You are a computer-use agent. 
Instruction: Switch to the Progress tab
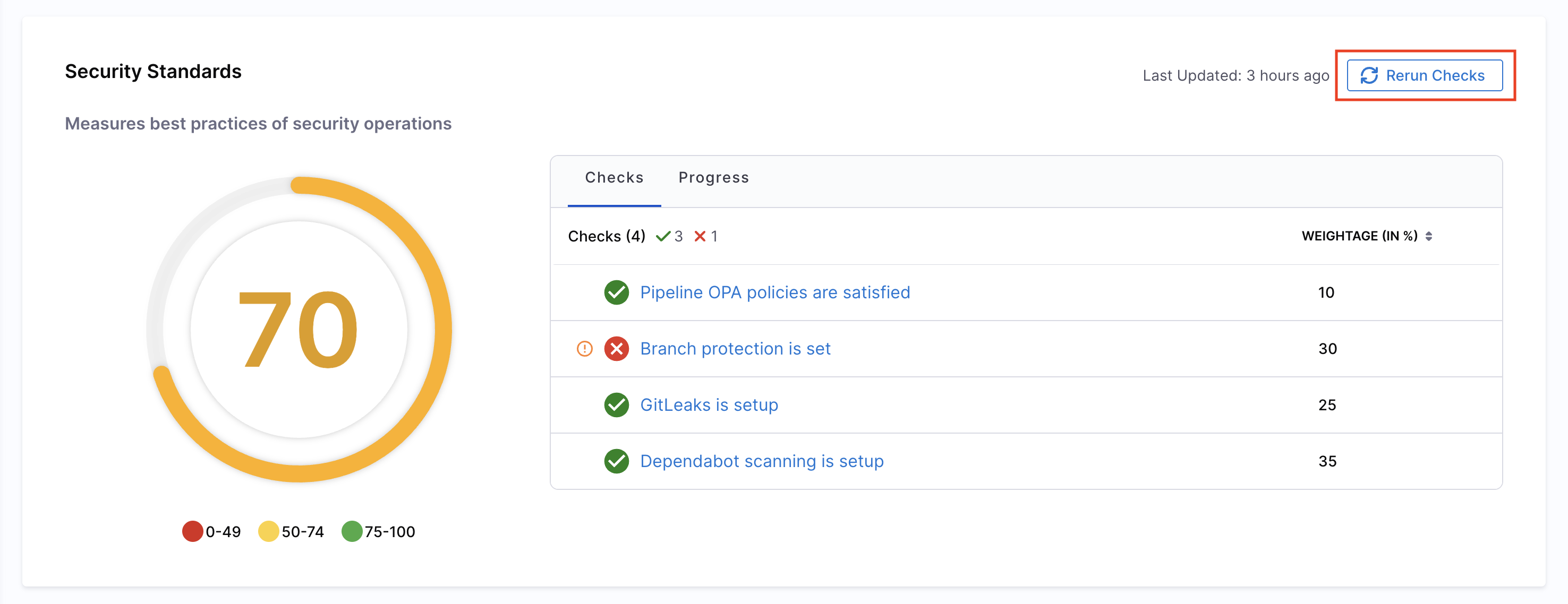pyautogui.click(x=713, y=178)
